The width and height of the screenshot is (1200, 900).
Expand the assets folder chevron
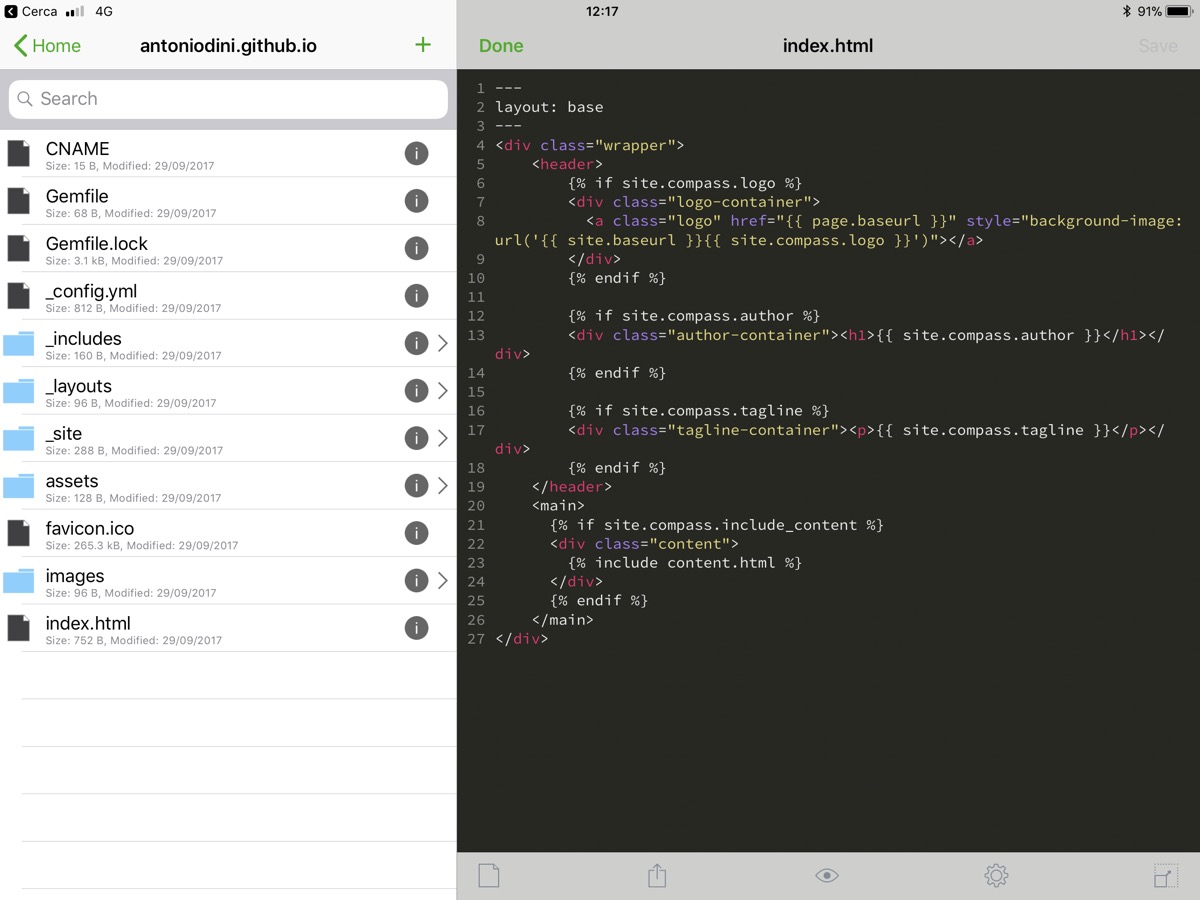pos(443,486)
